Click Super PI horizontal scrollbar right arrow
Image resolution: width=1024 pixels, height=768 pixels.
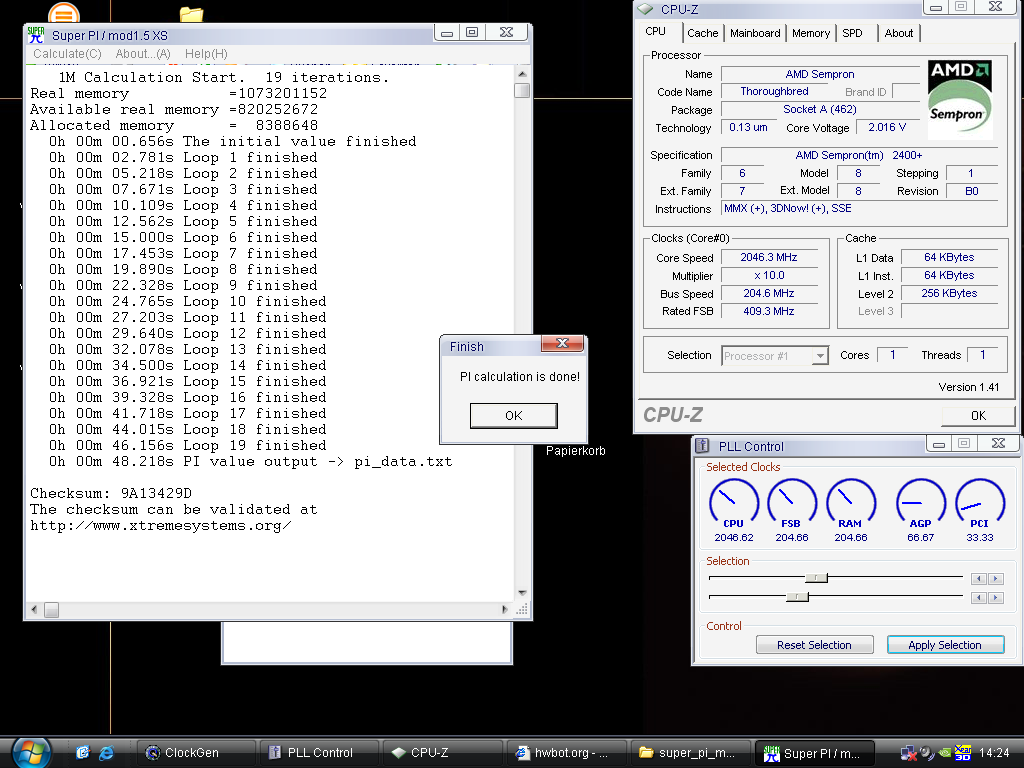(x=504, y=609)
